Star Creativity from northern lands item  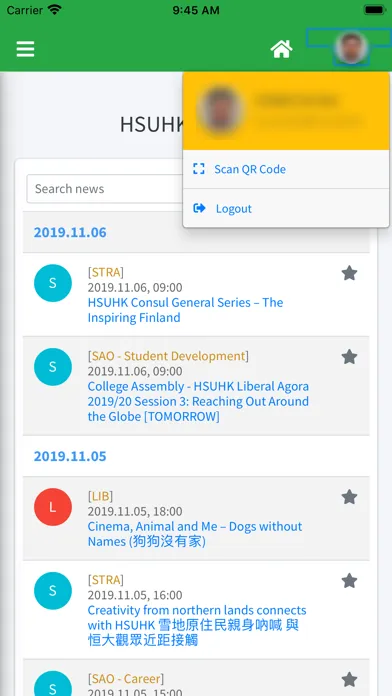point(349,581)
